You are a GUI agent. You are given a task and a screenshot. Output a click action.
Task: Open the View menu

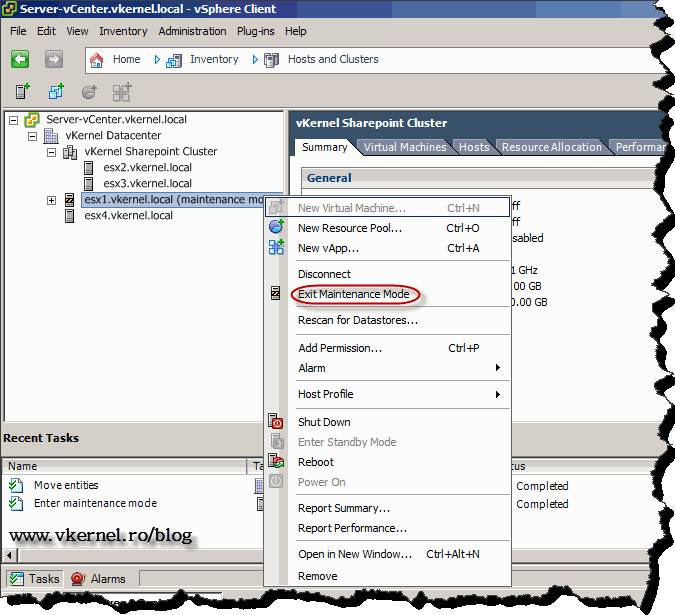click(x=77, y=31)
